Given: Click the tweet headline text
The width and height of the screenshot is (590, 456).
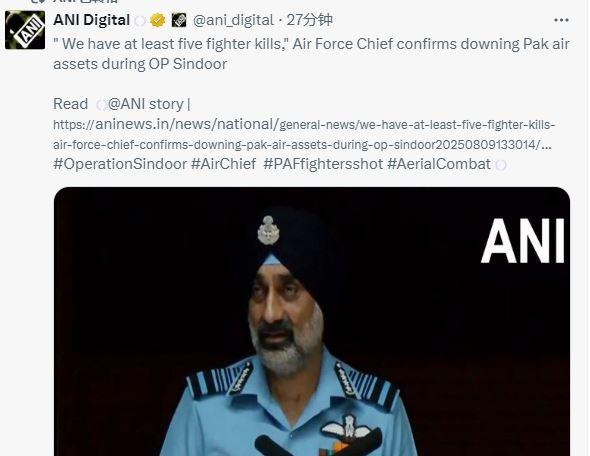Looking at the screenshot, I should 311,54.
